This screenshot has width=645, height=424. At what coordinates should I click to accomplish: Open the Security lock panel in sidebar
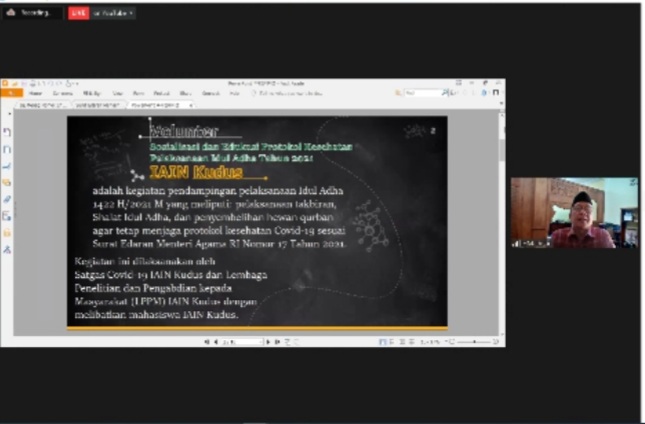(x=7, y=233)
